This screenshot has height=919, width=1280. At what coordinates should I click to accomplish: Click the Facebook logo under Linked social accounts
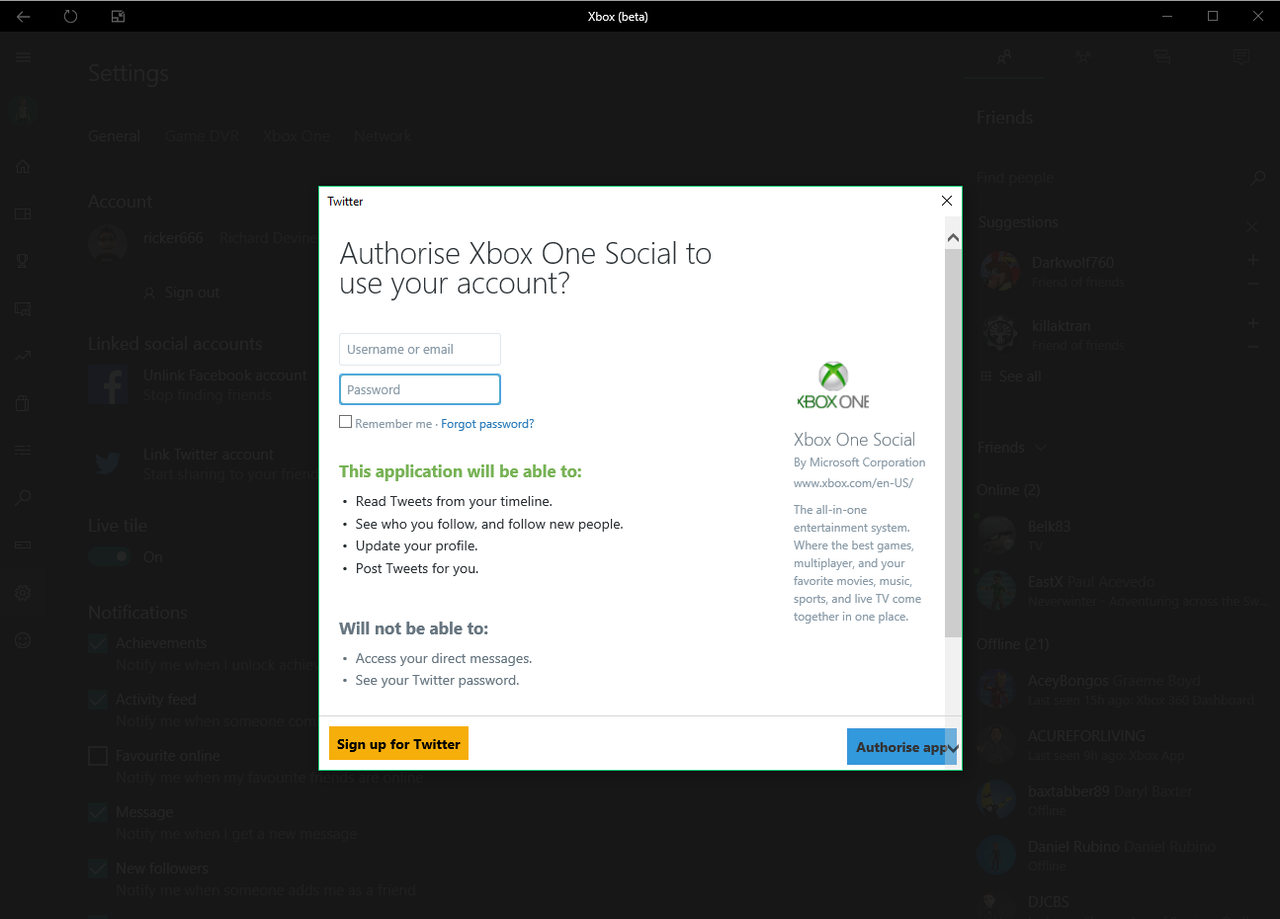[x=107, y=384]
